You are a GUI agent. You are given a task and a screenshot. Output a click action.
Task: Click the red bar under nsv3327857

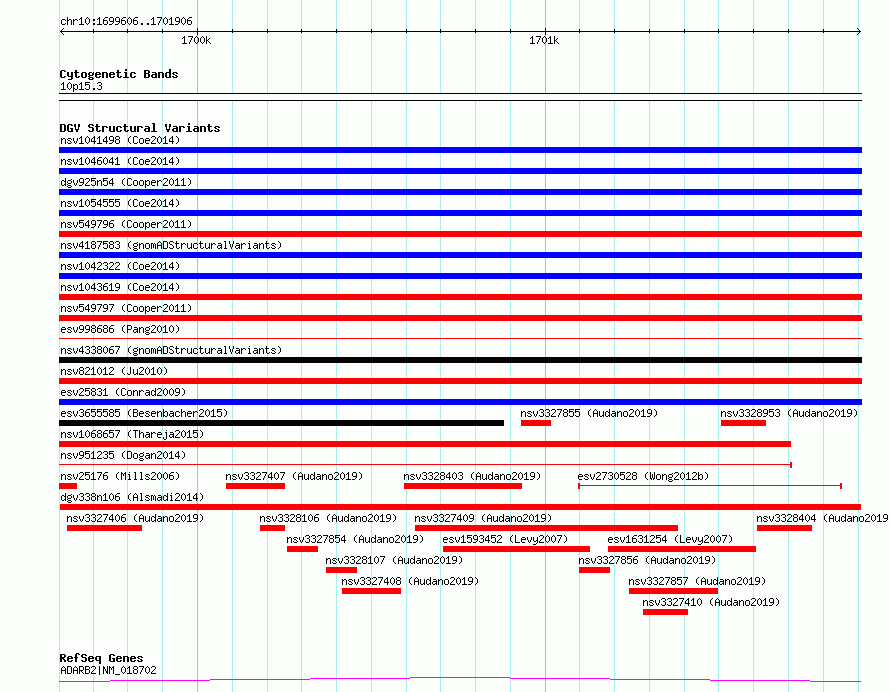coord(673,591)
